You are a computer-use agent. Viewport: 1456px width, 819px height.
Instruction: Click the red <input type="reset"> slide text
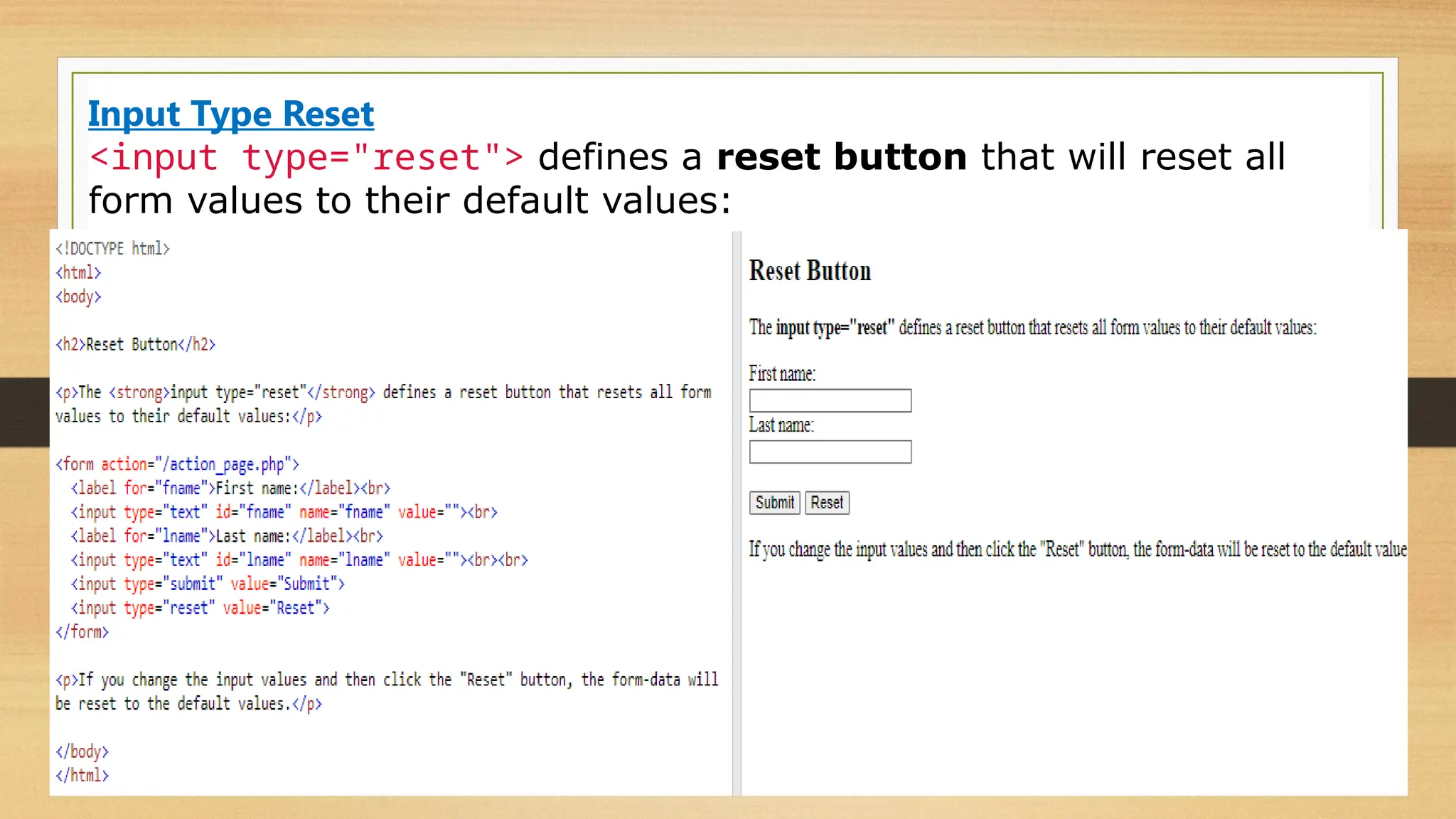306,158
